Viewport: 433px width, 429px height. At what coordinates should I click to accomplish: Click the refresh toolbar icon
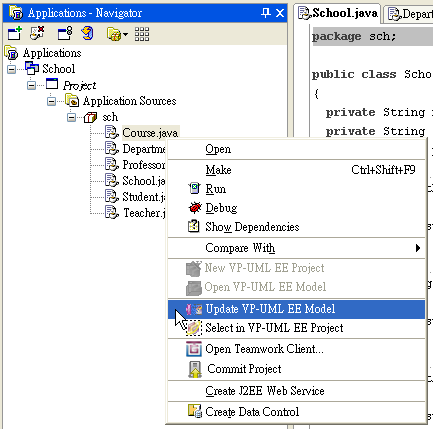pos(88,34)
